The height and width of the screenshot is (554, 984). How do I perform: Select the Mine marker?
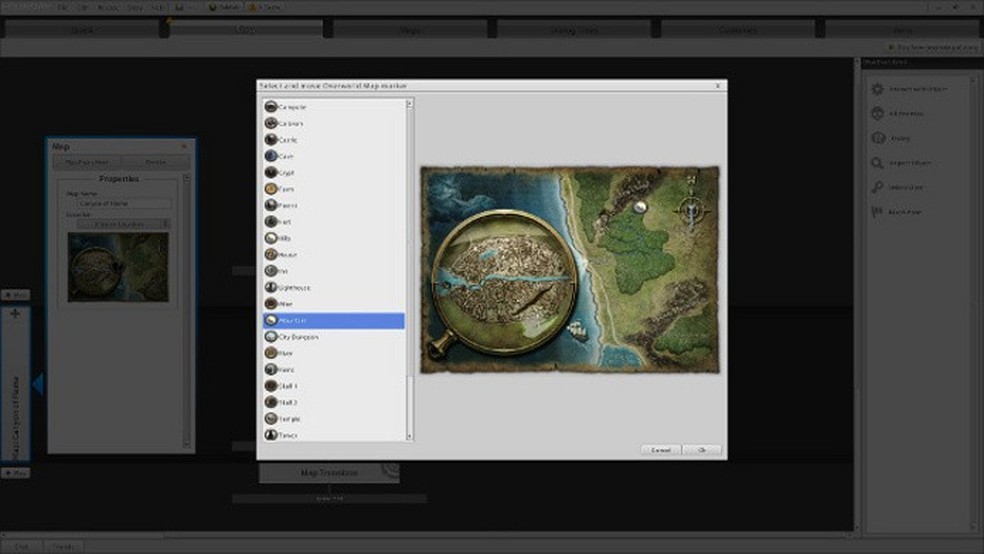(x=334, y=304)
